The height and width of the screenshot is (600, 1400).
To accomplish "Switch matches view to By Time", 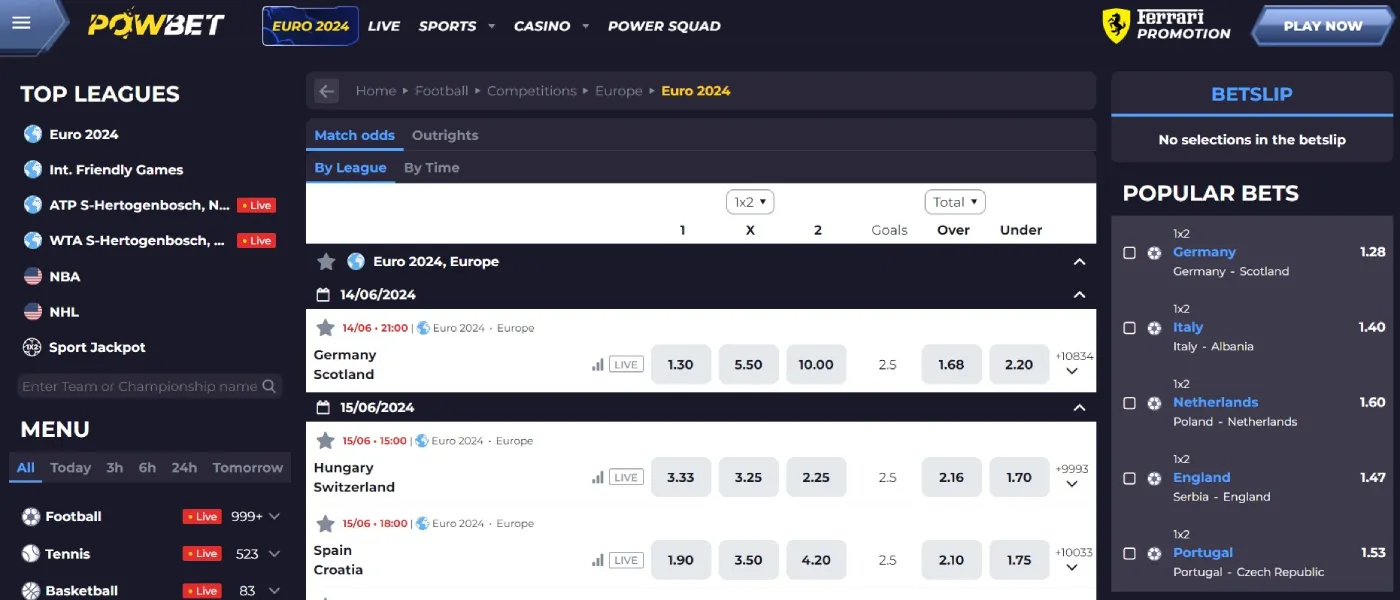I will pyautogui.click(x=432, y=167).
